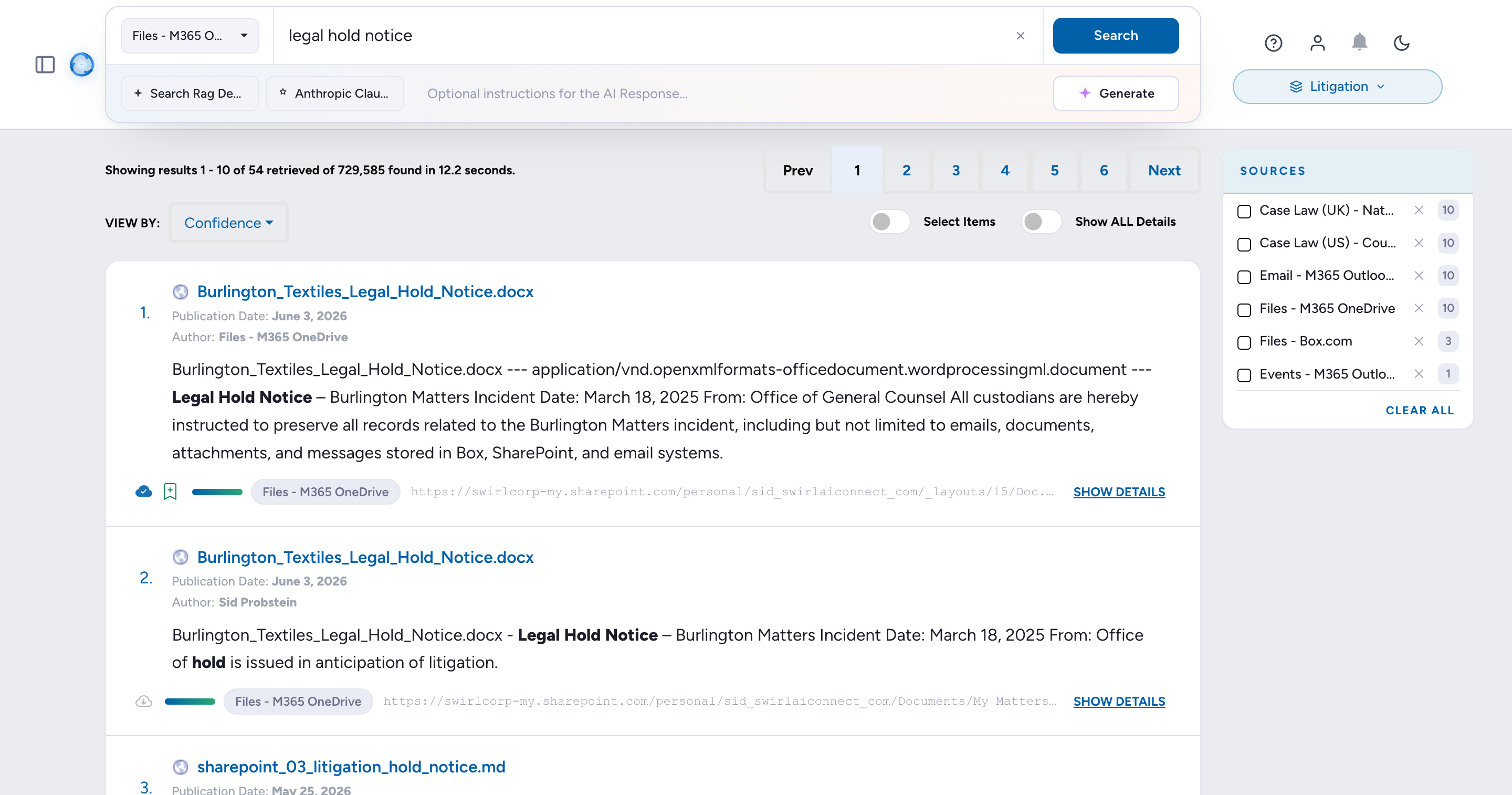The height and width of the screenshot is (795, 1512).
Task: Open first Burlington_Textiles_Legal_Hold_Notice.docx link
Action: click(x=365, y=292)
